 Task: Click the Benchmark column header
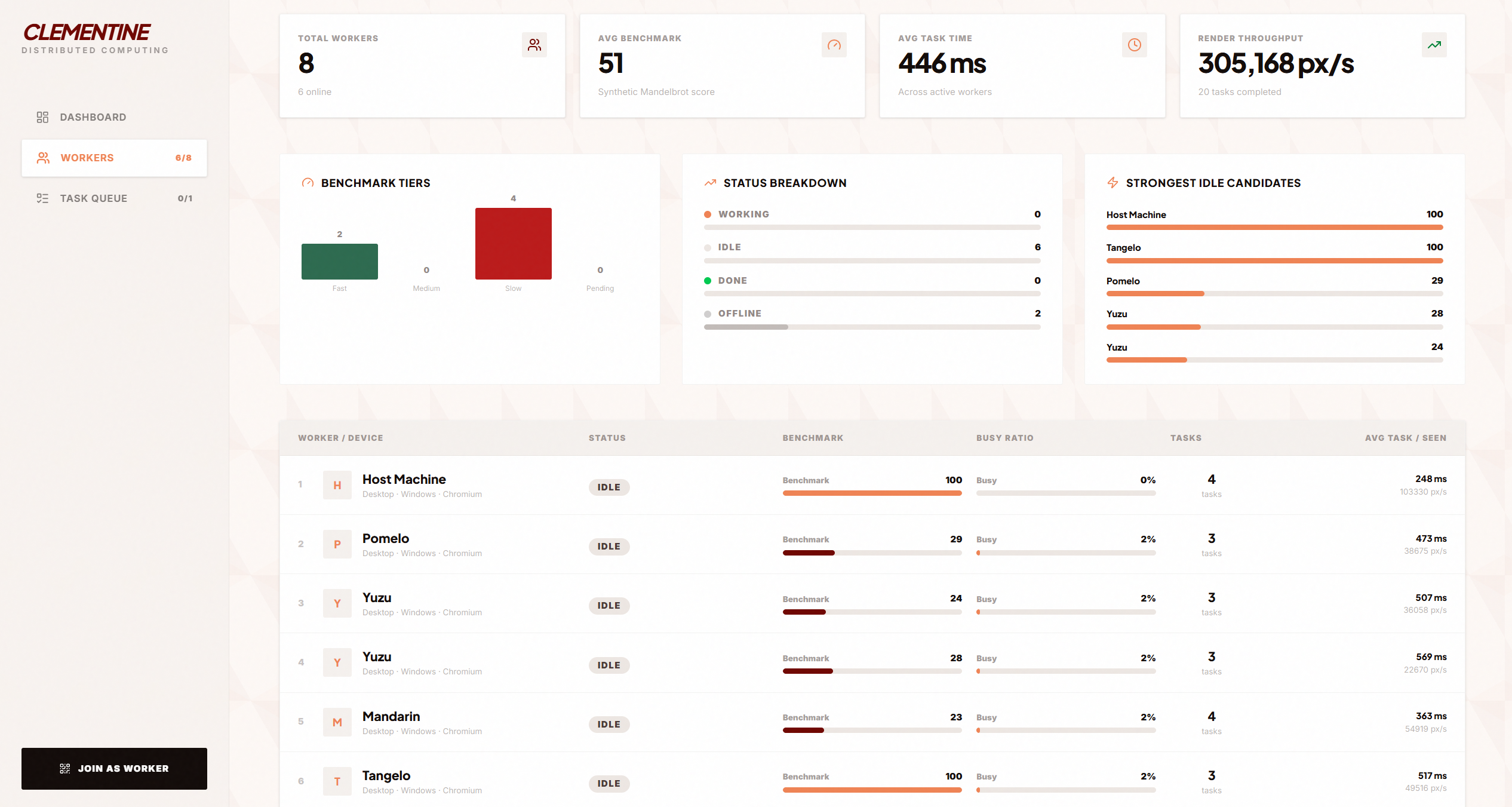[813, 438]
